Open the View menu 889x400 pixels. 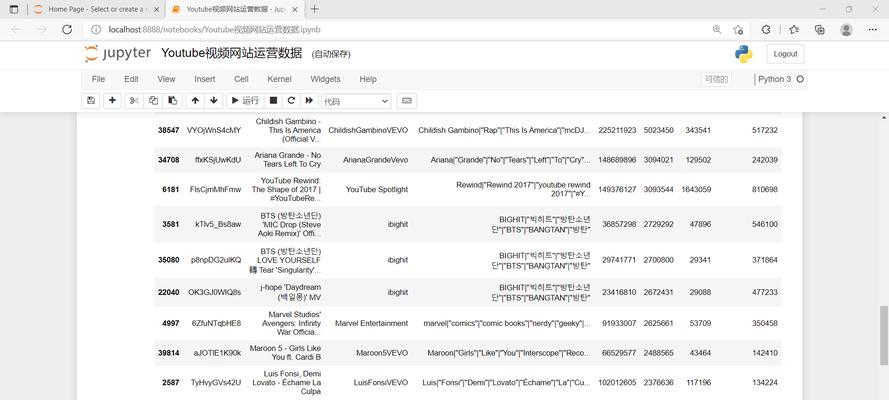pyautogui.click(x=166, y=79)
